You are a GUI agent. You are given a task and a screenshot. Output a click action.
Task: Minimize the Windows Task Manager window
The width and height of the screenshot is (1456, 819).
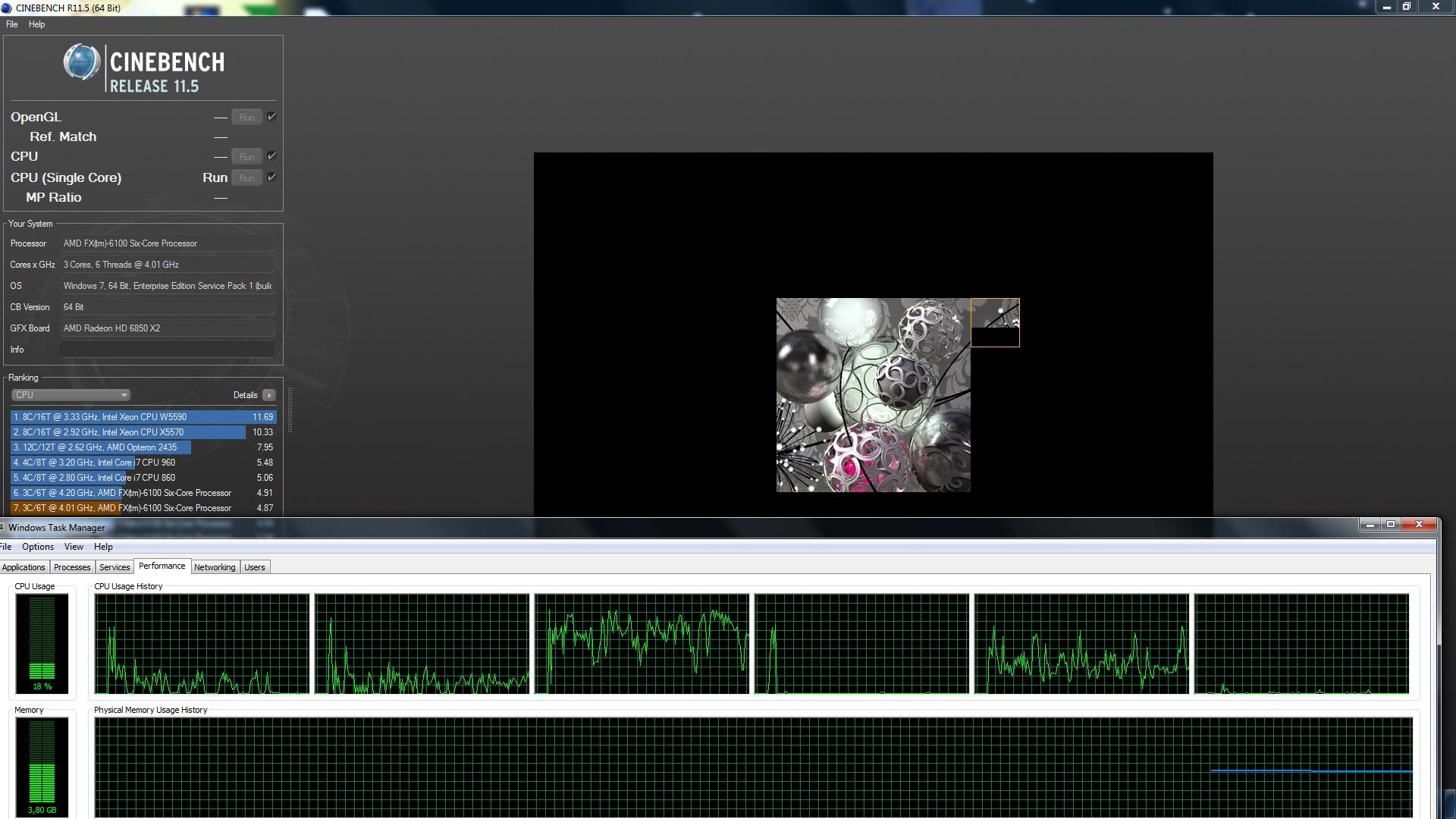click(1370, 524)
